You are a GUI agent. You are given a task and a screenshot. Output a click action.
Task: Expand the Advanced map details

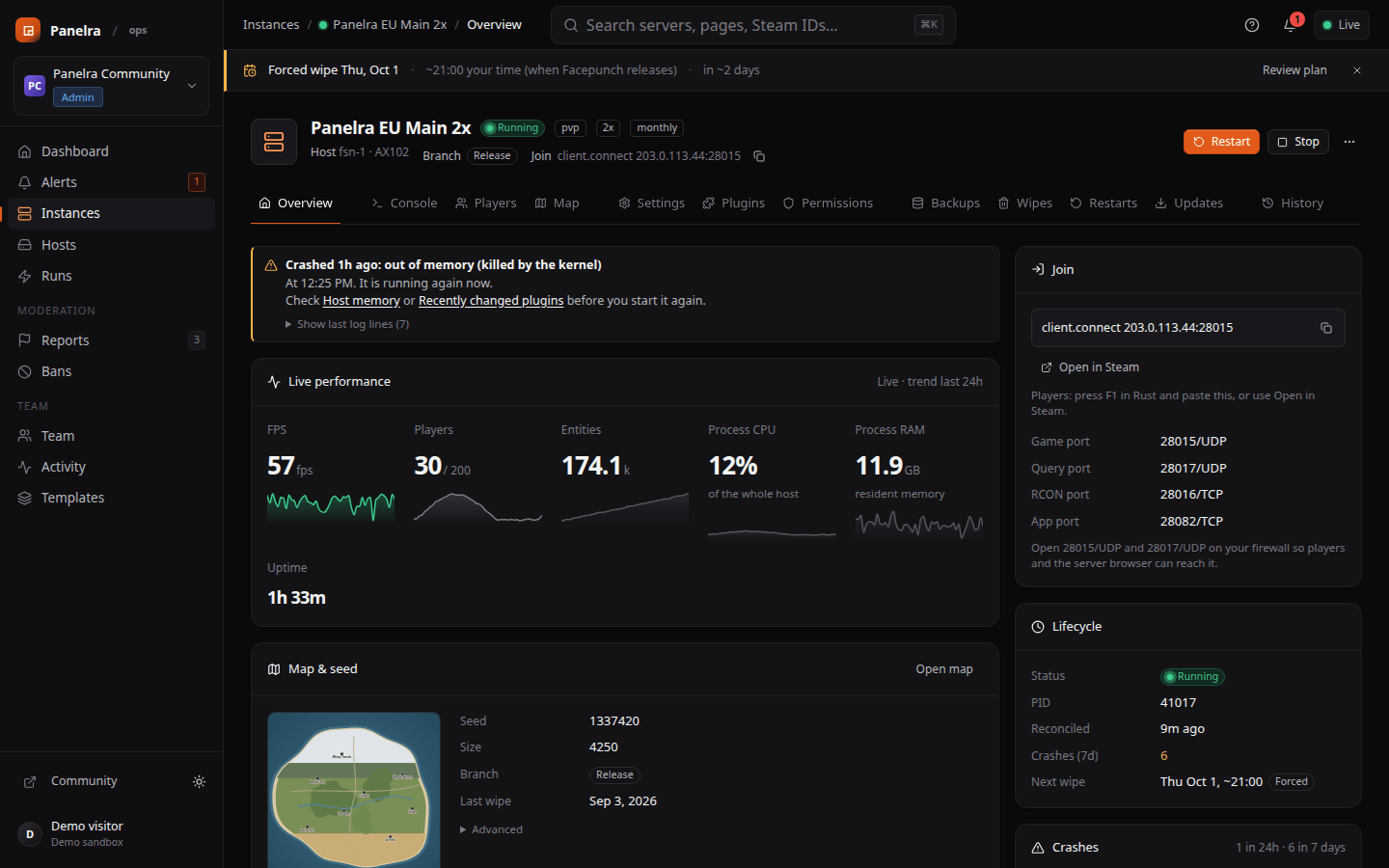pyautogui.click(x=491, y=829)
